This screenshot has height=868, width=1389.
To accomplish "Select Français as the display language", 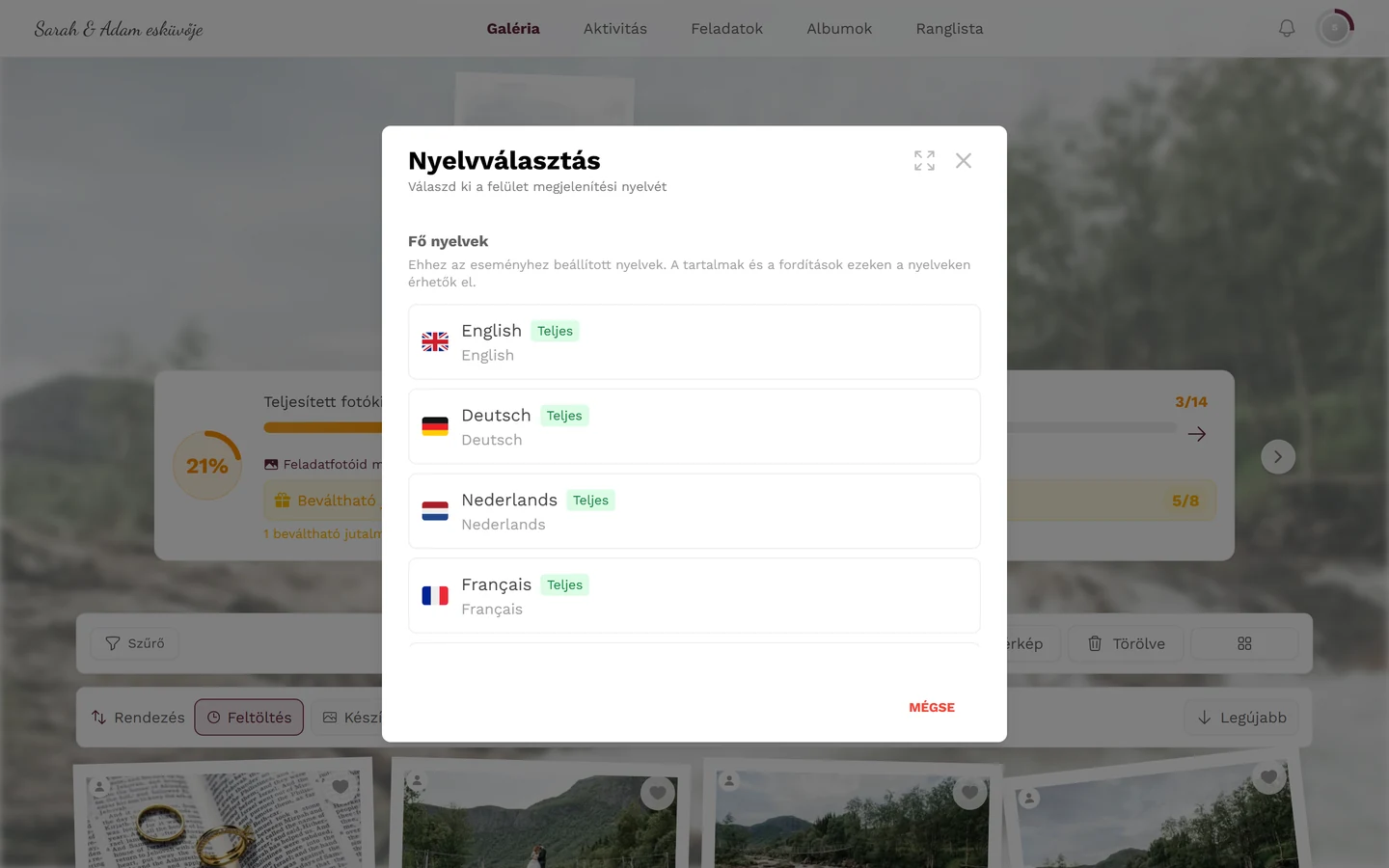I will coord(694,596).
